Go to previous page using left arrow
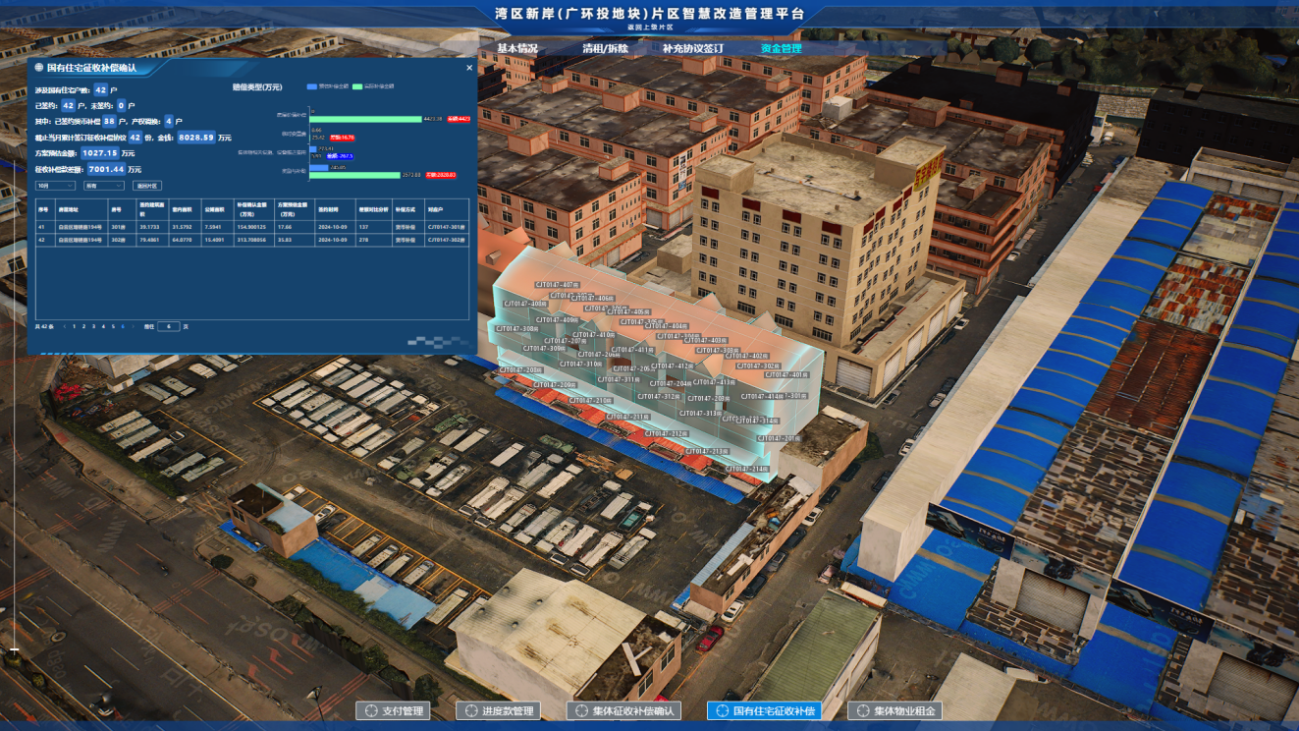1299x731 pixels. coord(65,326)
